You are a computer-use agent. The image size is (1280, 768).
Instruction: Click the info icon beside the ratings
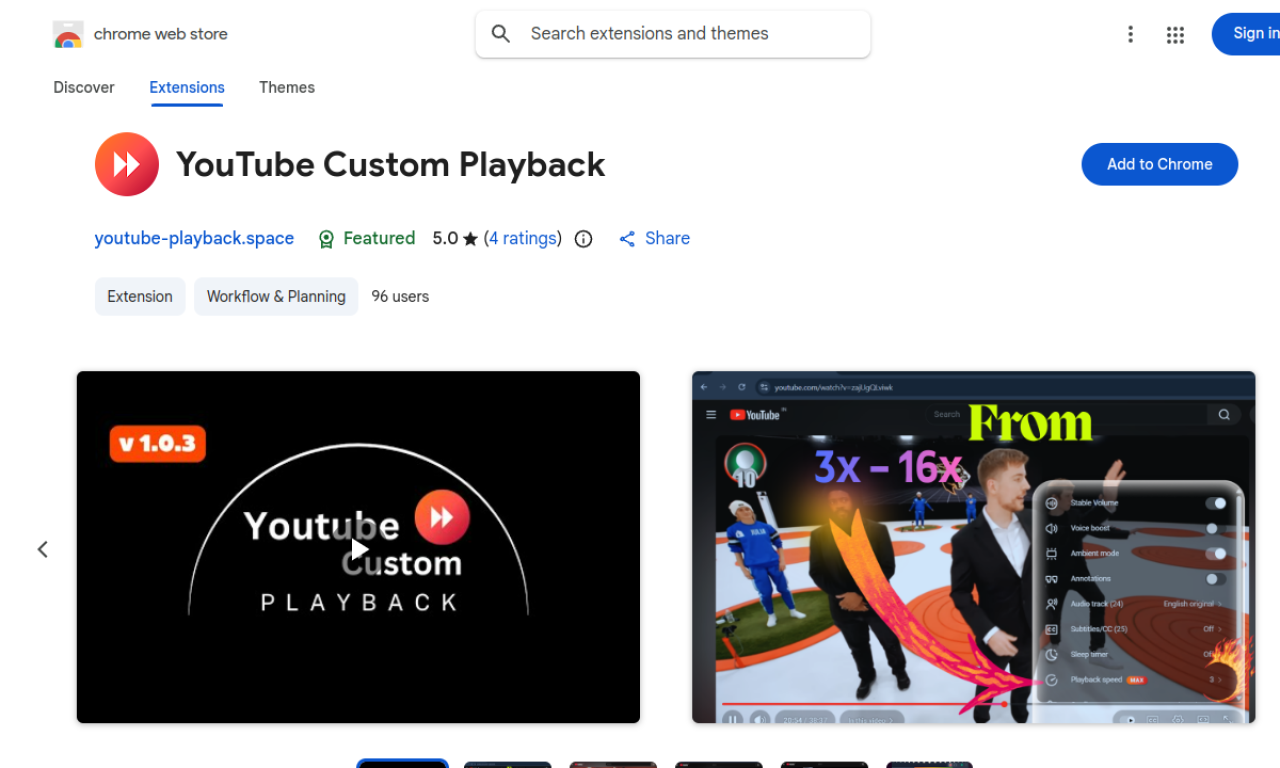(583, 238)
